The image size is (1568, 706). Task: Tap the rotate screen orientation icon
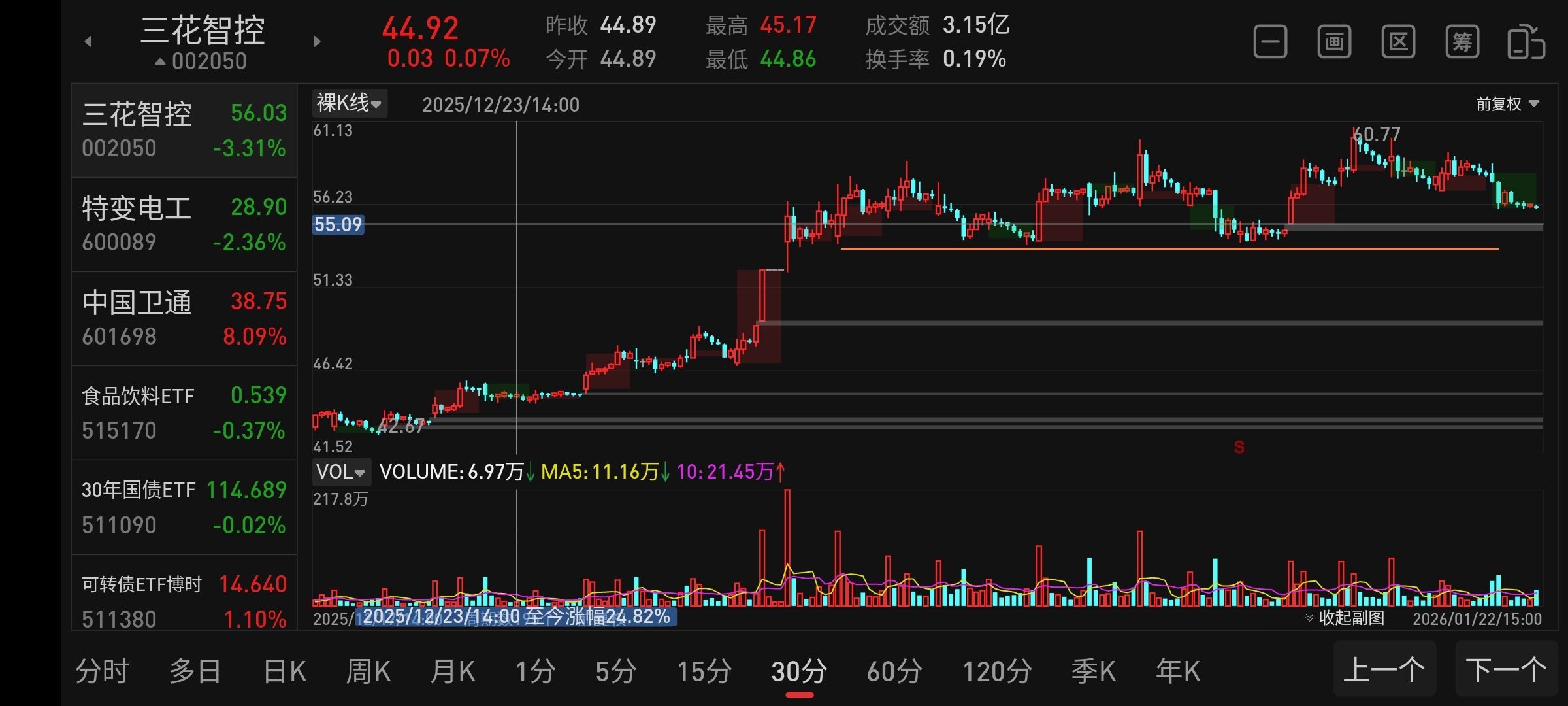(1526, 42)
